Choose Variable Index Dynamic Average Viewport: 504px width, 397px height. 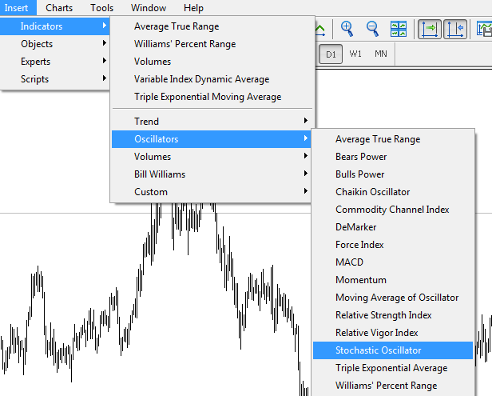[212, 79]
